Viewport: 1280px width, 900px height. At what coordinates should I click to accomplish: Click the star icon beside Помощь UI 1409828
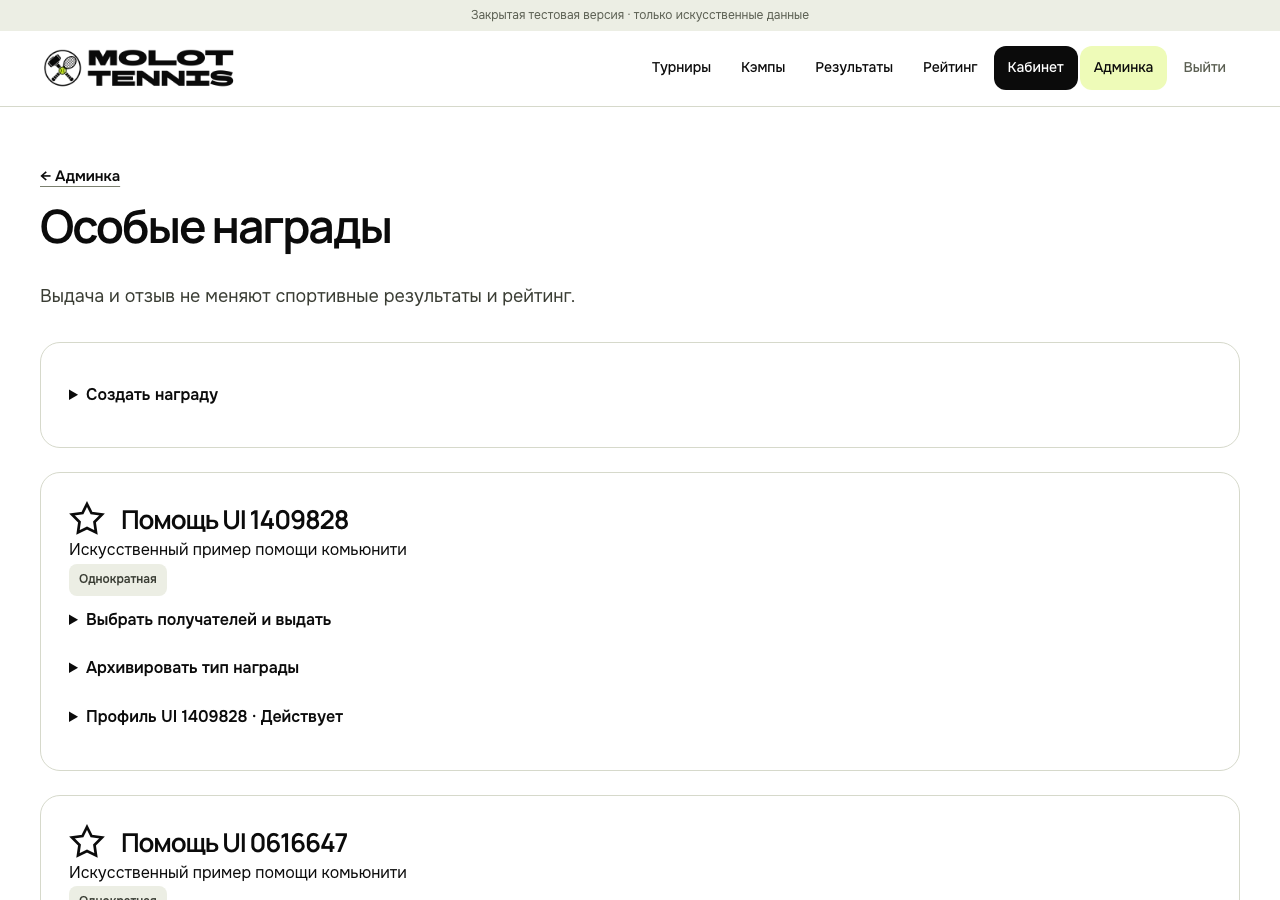(x=87, y=519)
